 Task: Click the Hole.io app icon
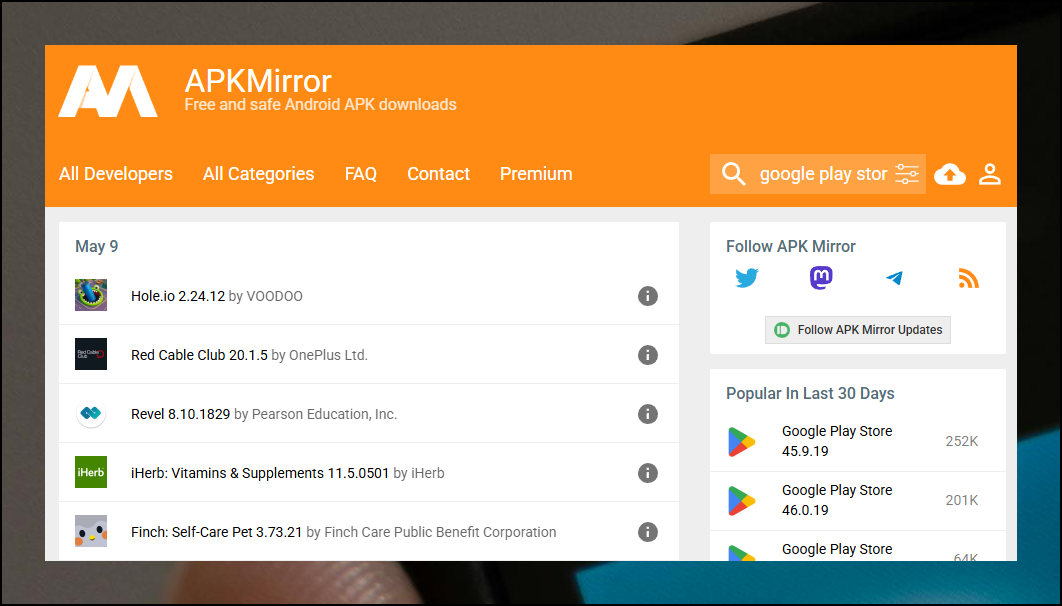tap(91, 295)
